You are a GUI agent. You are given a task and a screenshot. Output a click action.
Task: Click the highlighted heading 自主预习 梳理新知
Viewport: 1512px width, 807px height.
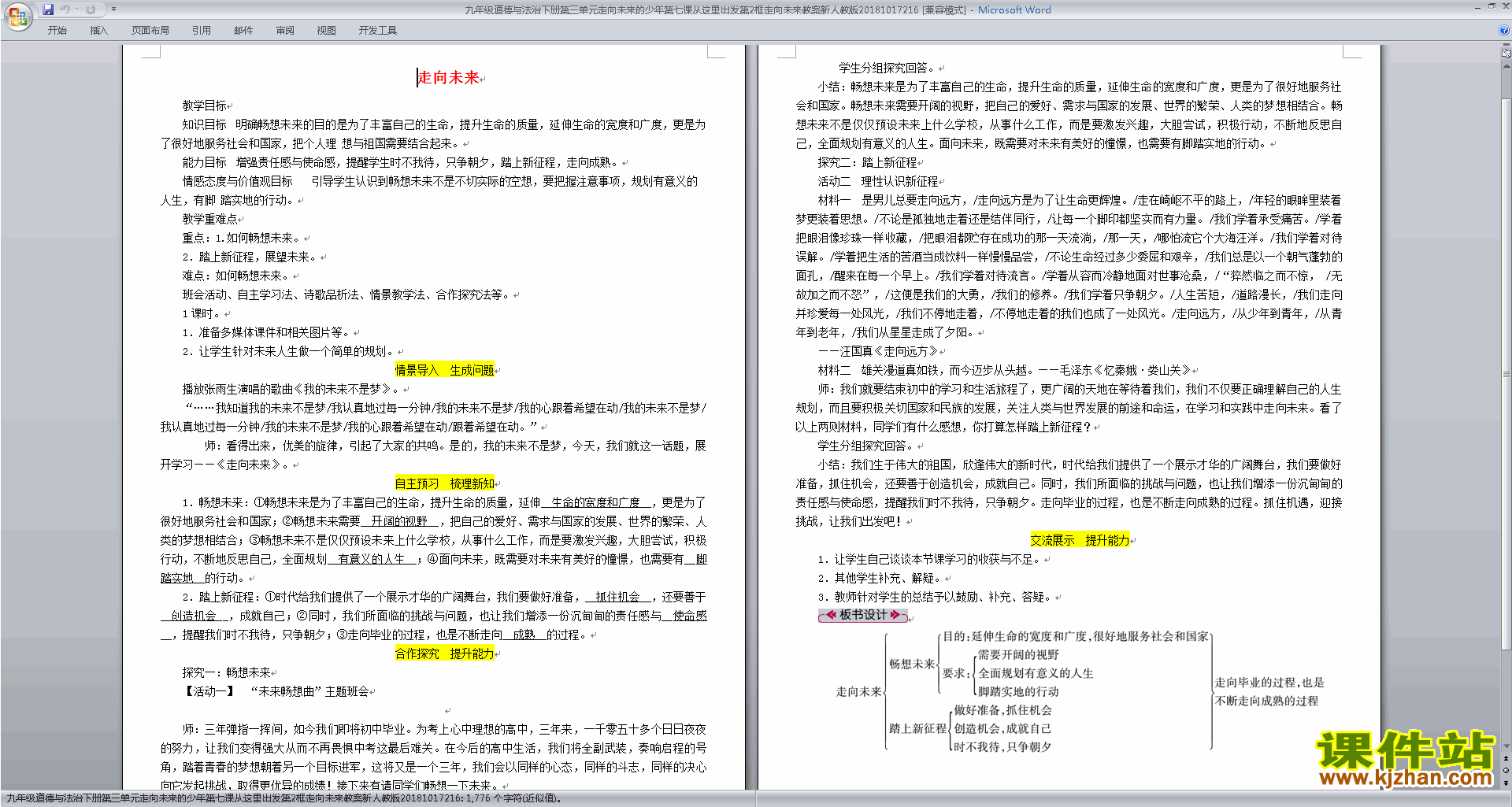[444, 483]
